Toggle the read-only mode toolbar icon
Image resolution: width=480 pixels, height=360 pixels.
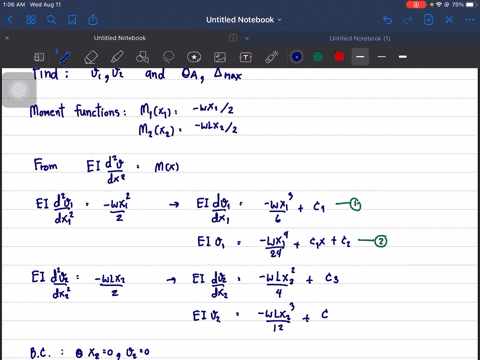tap(39, 57)
